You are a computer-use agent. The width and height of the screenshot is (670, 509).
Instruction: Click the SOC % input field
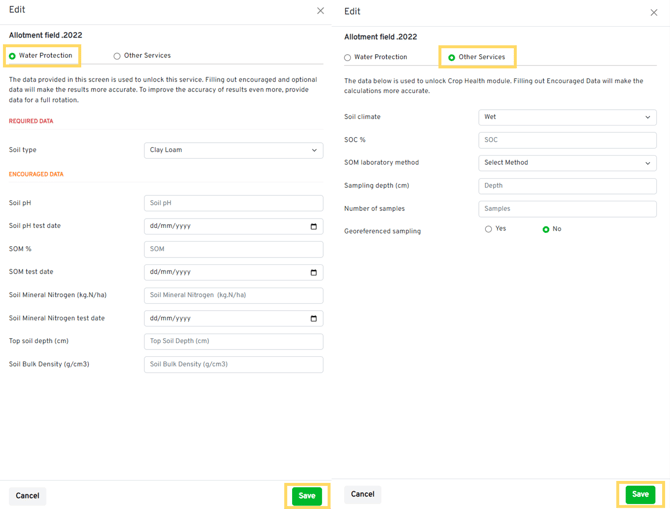(x=567, y=140)
